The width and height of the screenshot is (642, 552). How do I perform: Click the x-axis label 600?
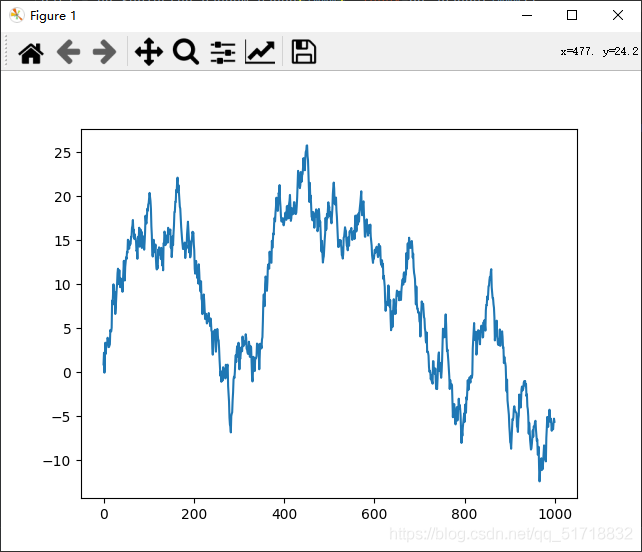374,514
